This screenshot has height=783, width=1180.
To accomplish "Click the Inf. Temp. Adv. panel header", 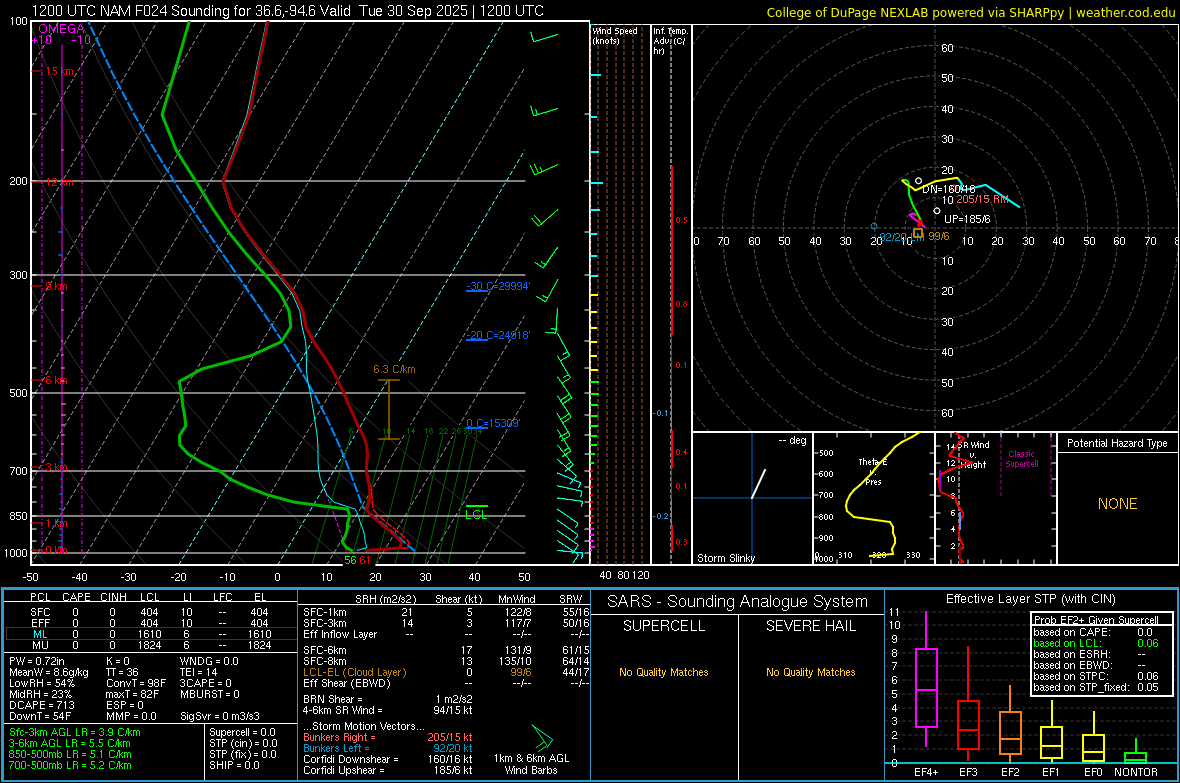I will [670, 41].
